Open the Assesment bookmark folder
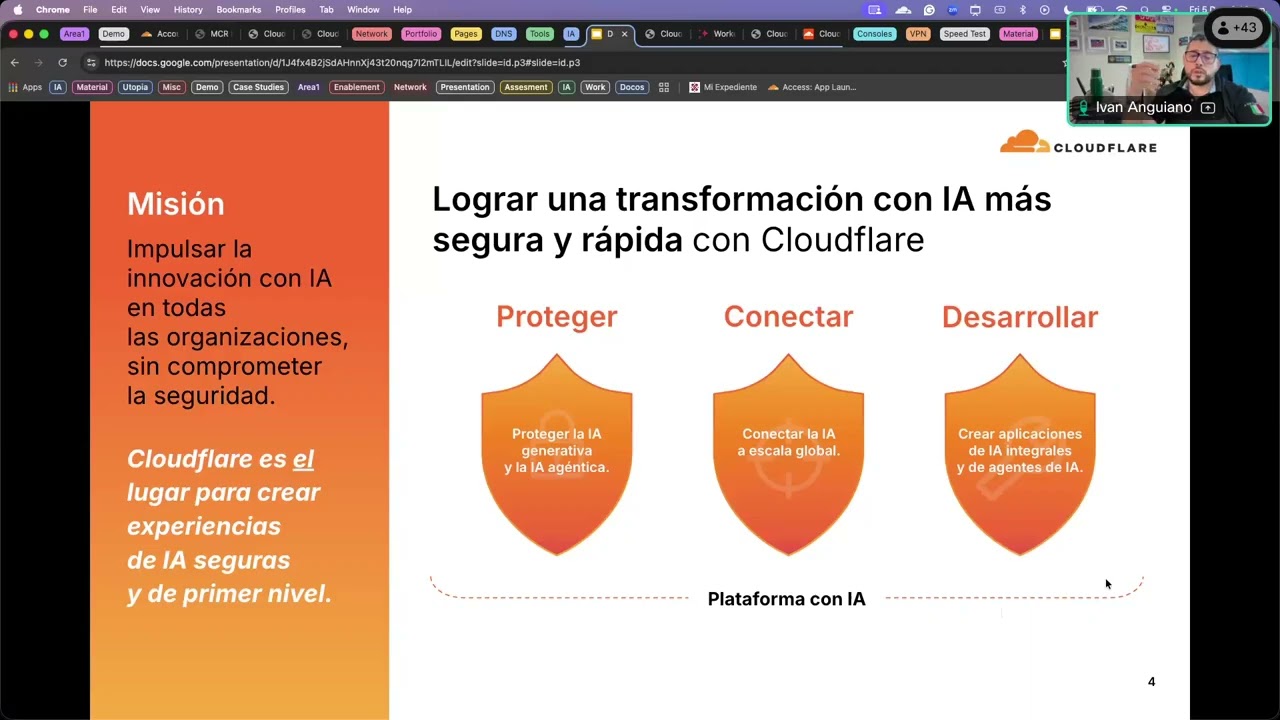This screenshot has width=1280, height=720. tap(526, 87)
